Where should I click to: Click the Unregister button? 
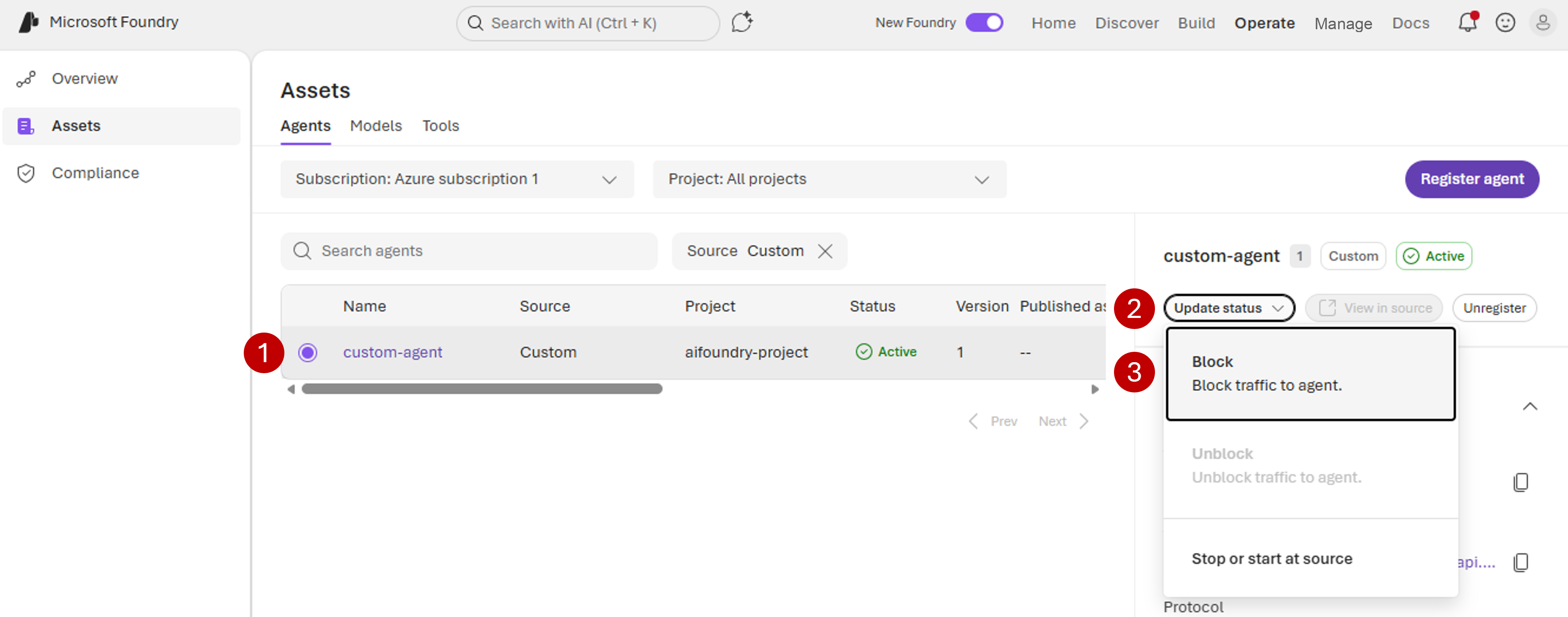point(1494,308)
